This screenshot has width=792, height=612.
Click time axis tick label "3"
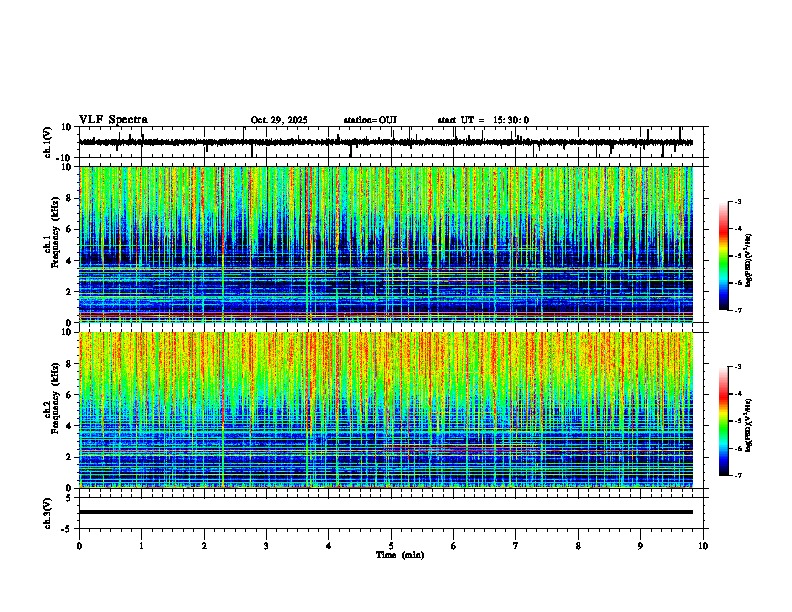tap(266, 546)
